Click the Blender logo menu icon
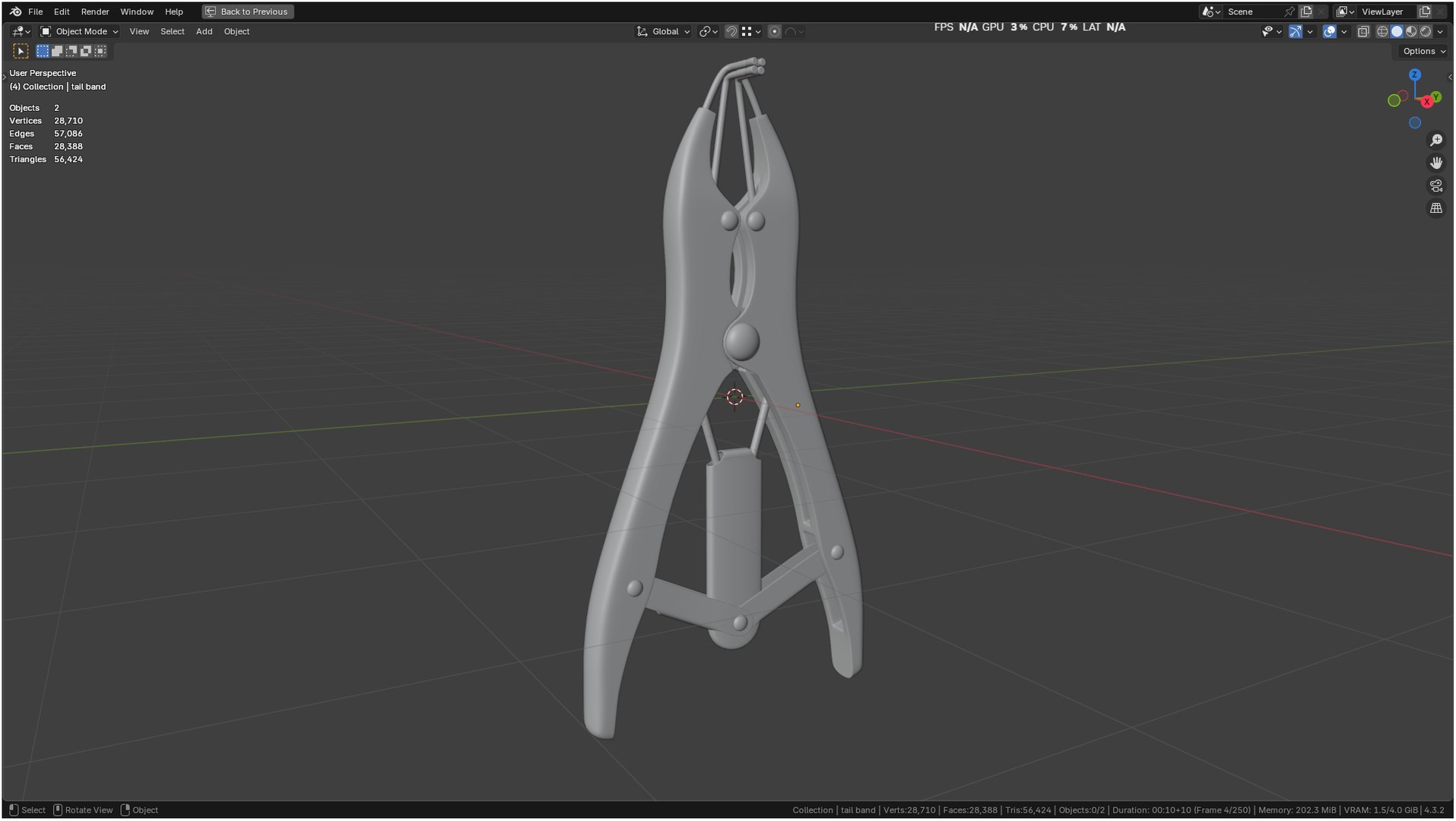This screenshot has height=821, width=1456. (15, 11)
